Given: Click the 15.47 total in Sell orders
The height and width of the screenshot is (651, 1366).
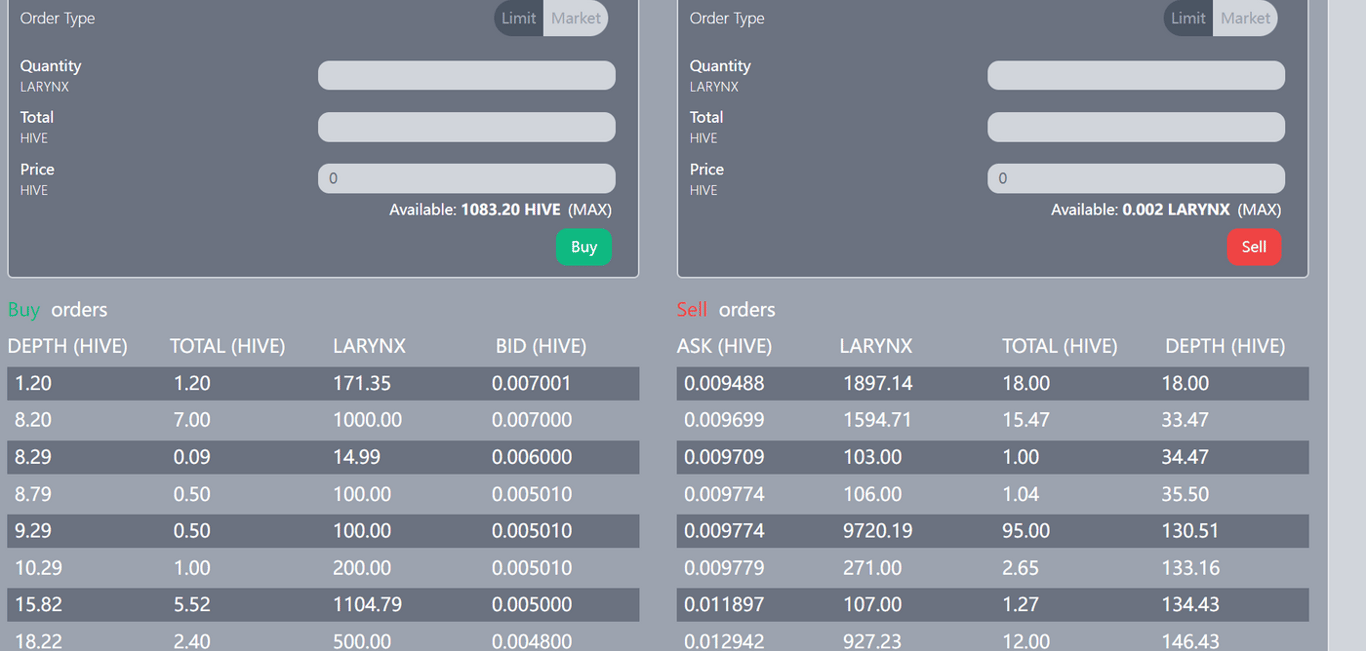Looking at the screenshot, I should point(1026,420).
